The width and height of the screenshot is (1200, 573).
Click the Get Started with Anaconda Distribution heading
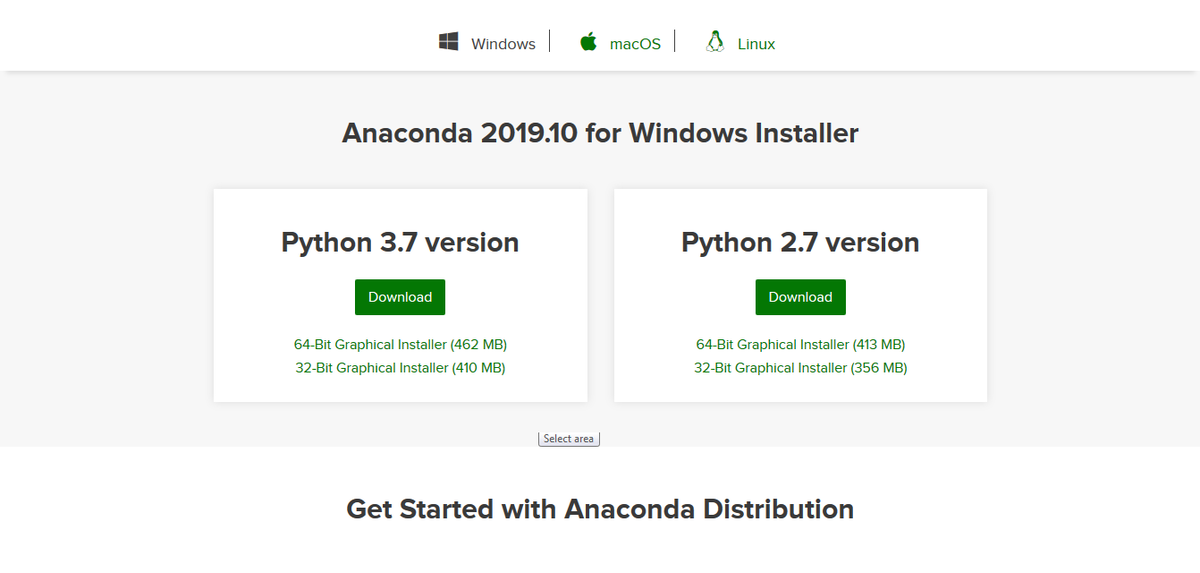[x=600, y=509]
